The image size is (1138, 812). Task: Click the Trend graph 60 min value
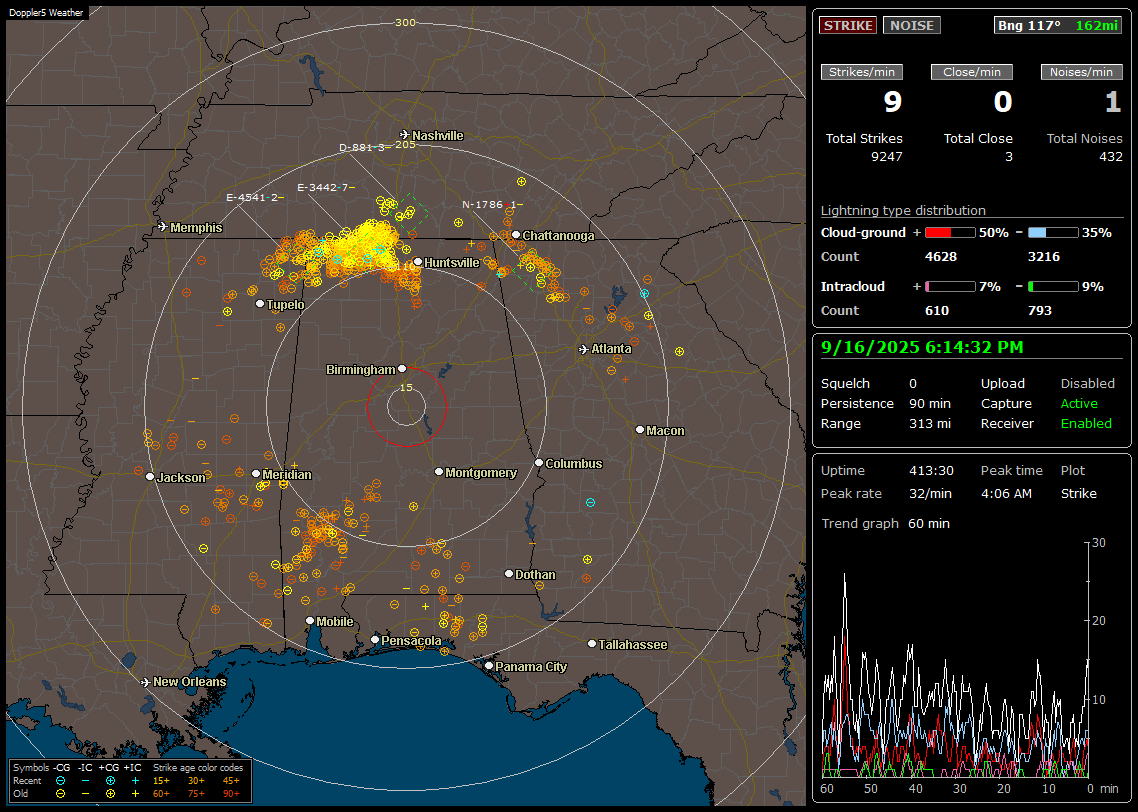click(928, 524)
